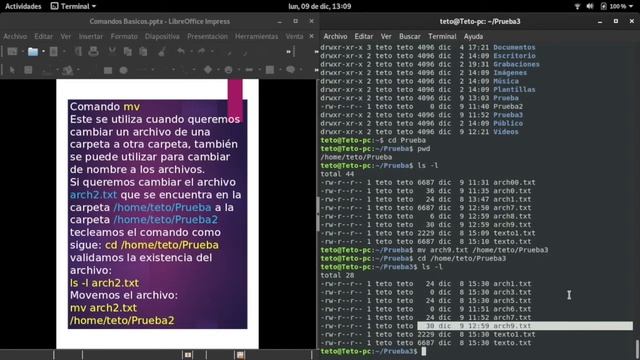Click the Wi-Fi network icon in top panel
The height and width of the screenshot is (360, 640).
[x=577, y=6]
